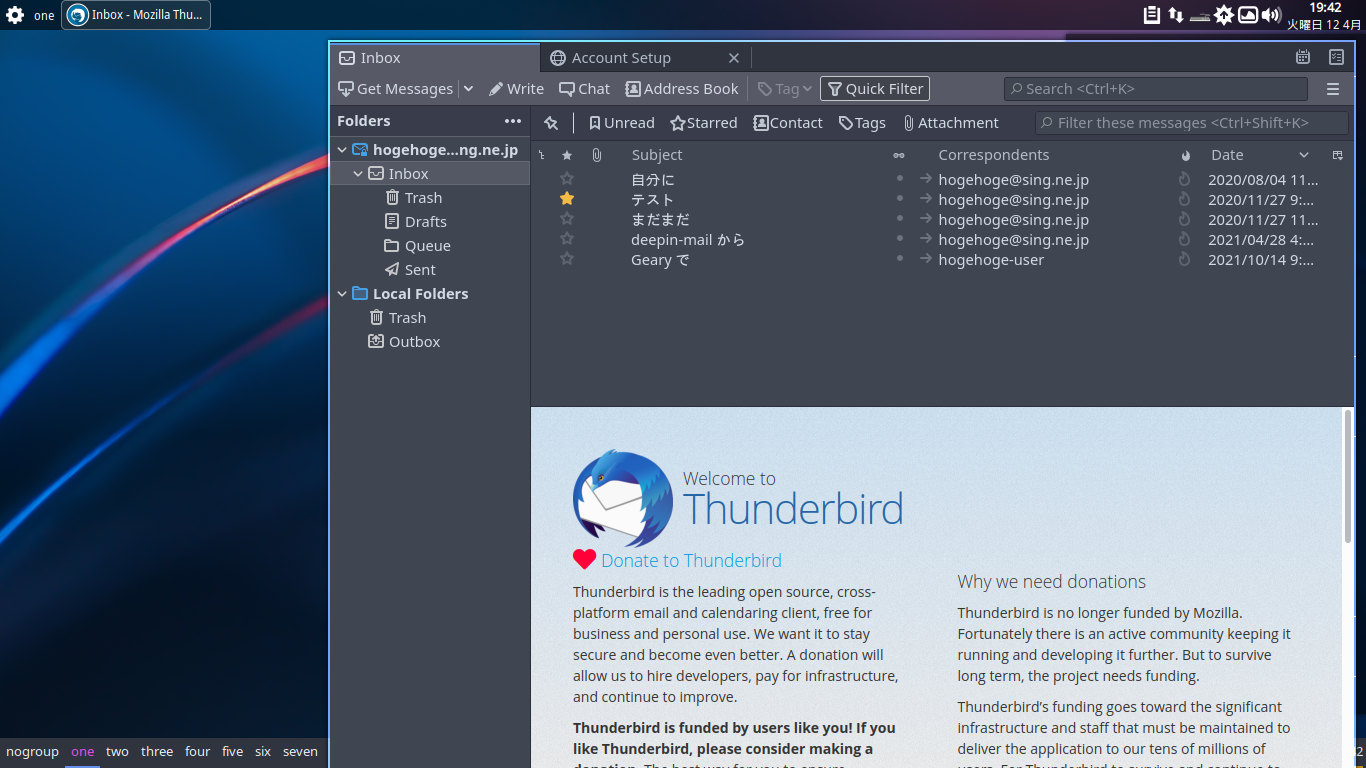Viewport: 1366px width, 768px height.
Task: Open the column picker icon
Action: coord(1337,155)
